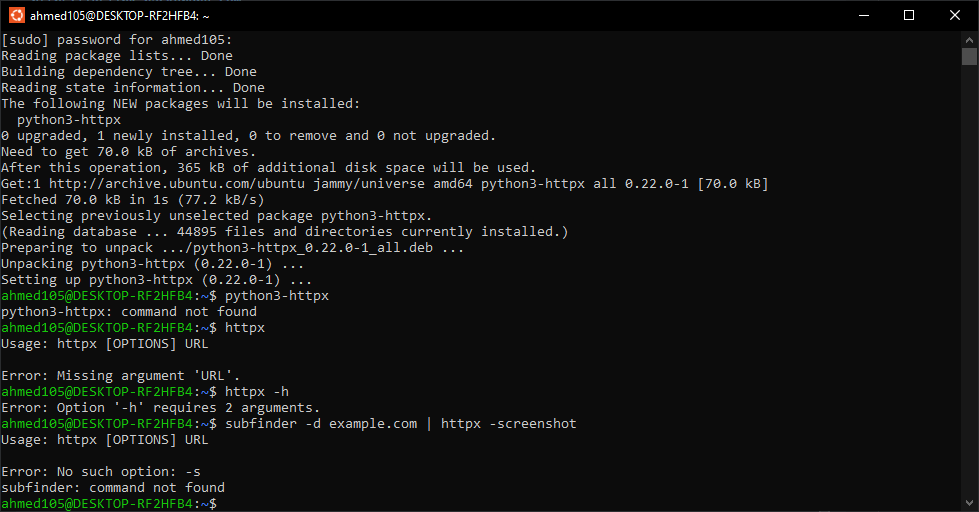Click the scrollbar up arrow

pyautogui.click(x=969, y=39)
